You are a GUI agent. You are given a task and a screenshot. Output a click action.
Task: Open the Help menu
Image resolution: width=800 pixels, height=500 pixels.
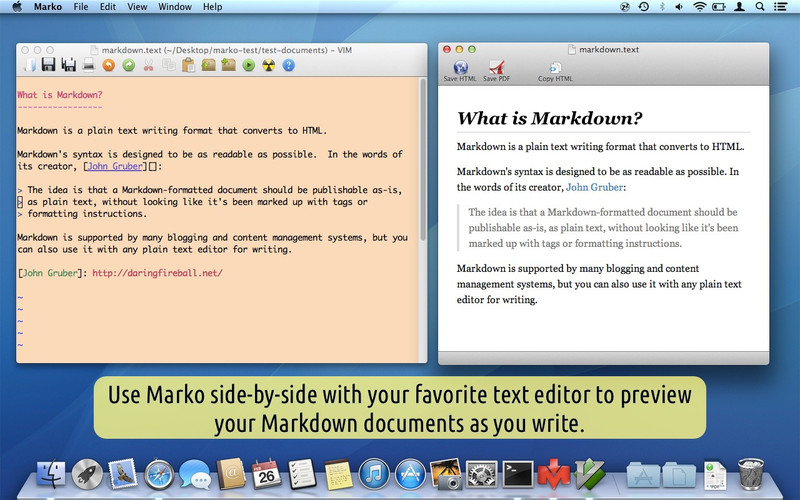[212, 7]
